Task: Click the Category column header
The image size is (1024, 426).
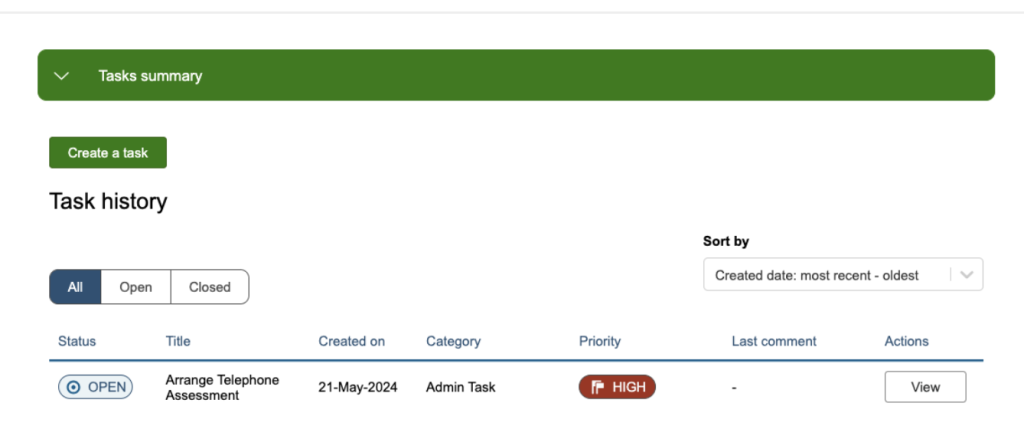Action: [453, 341]
